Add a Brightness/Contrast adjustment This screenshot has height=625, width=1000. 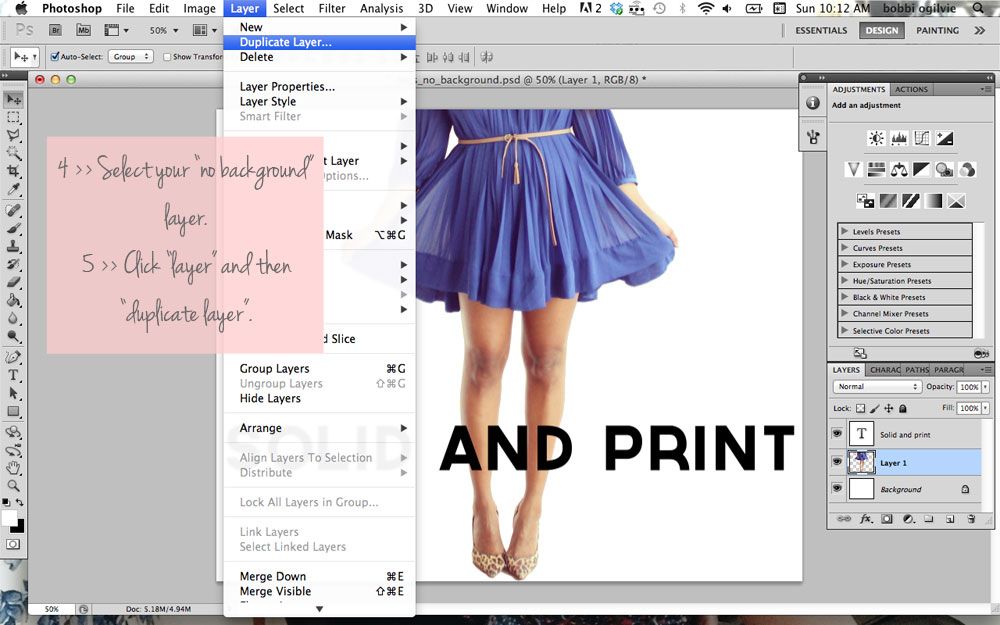coord(877,139)
